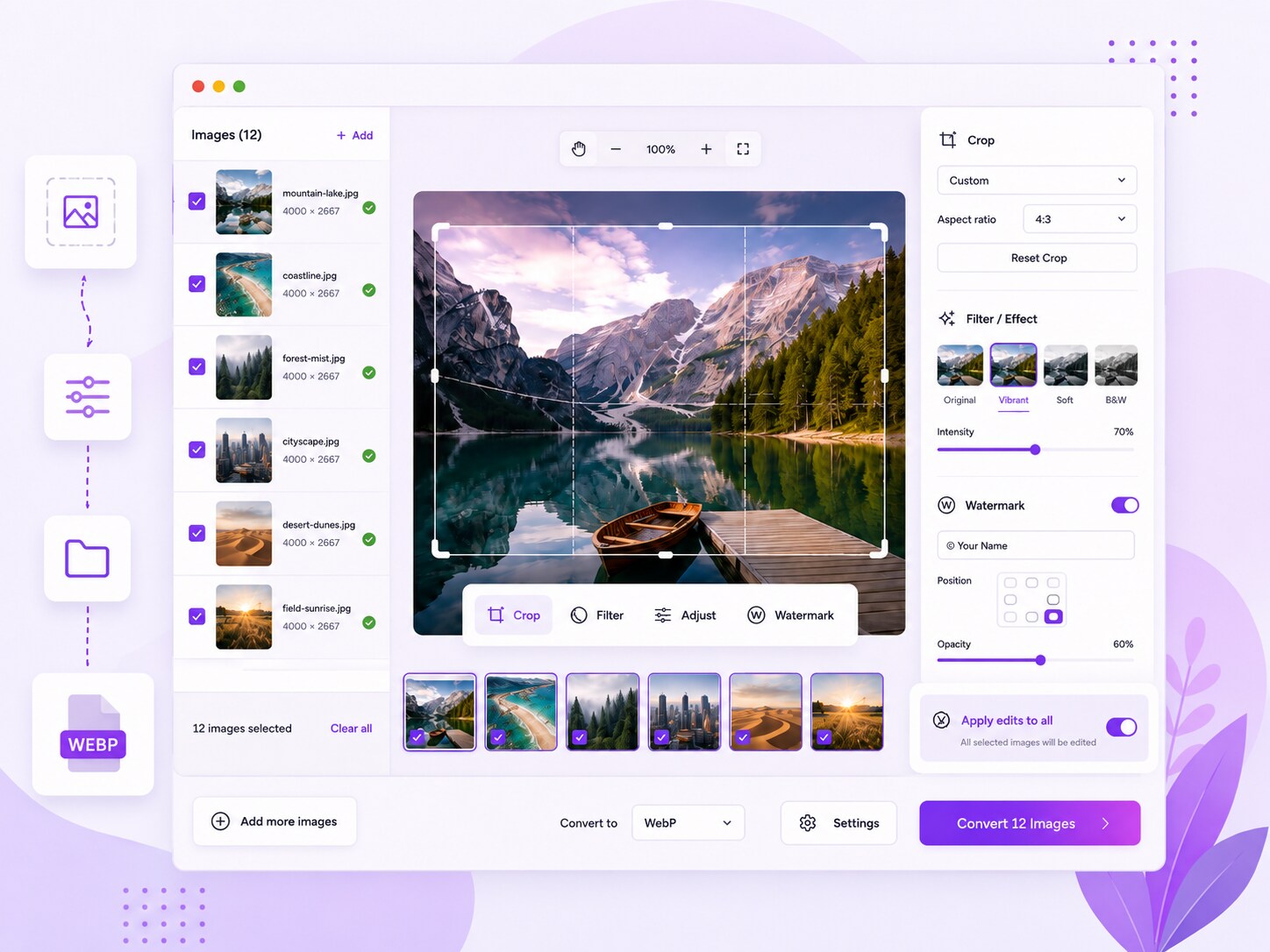
Task: Choose the Vibrant filter preview
Action: tap(1013, 366)
